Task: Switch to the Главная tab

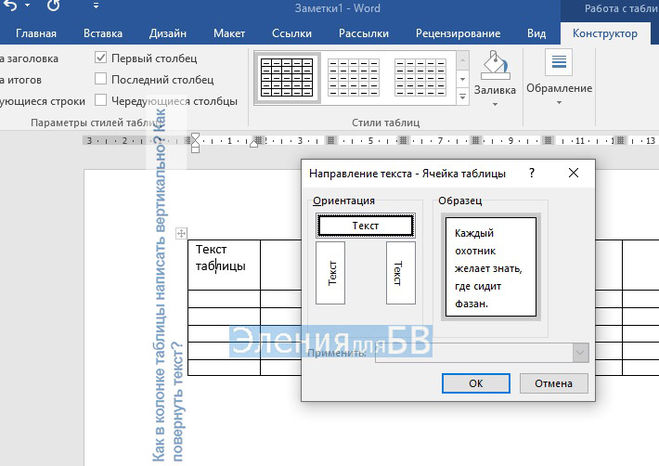Action: (36, 33)
